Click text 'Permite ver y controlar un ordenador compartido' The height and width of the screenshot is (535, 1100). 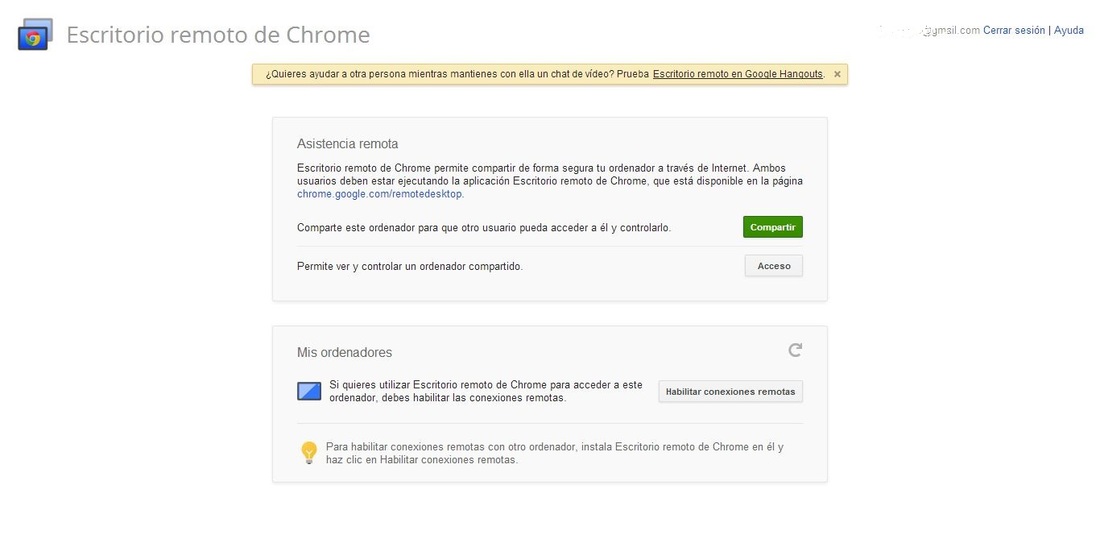[x=410, y=266]
